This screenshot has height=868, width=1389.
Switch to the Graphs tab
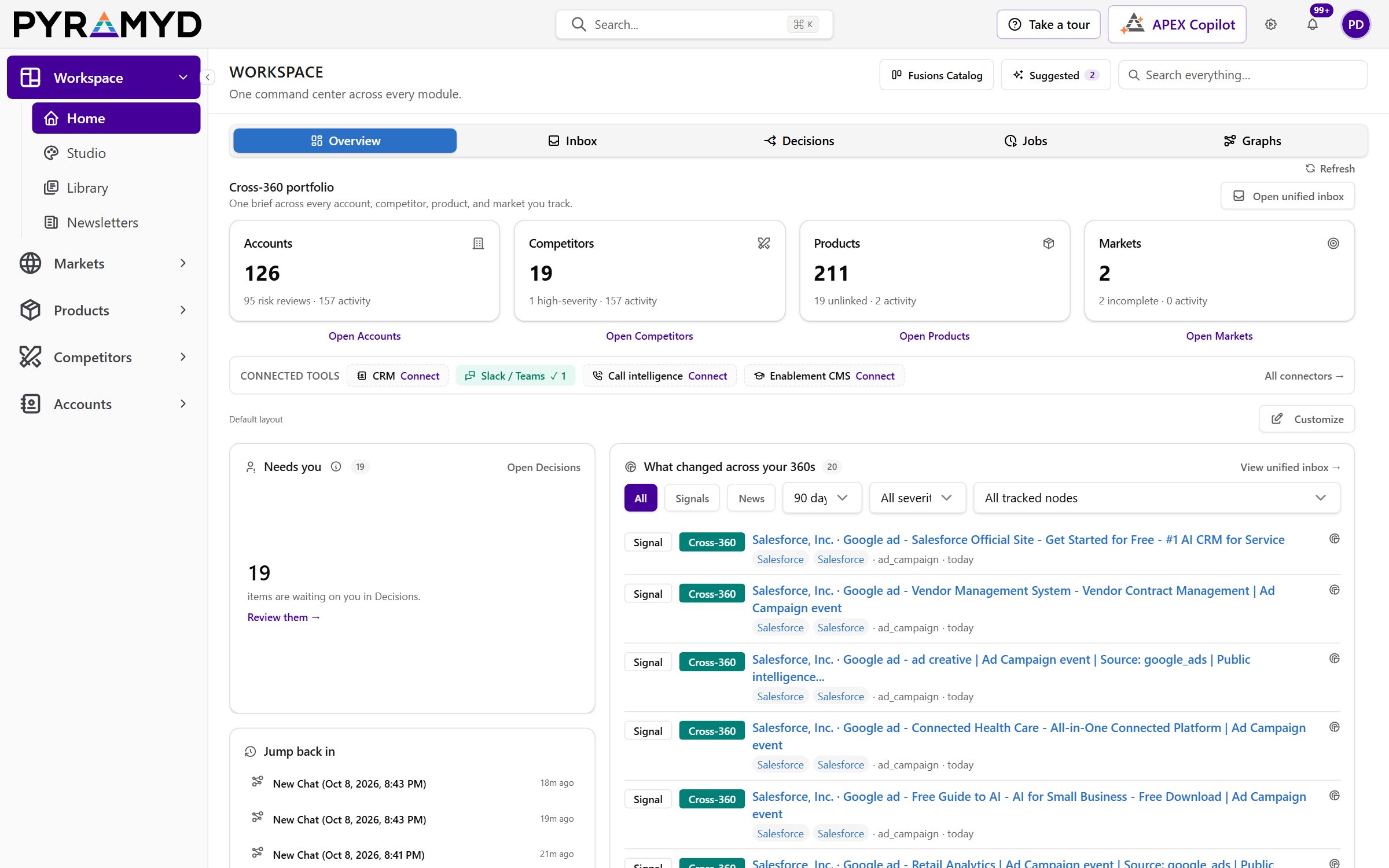[x=1252, y=141]
